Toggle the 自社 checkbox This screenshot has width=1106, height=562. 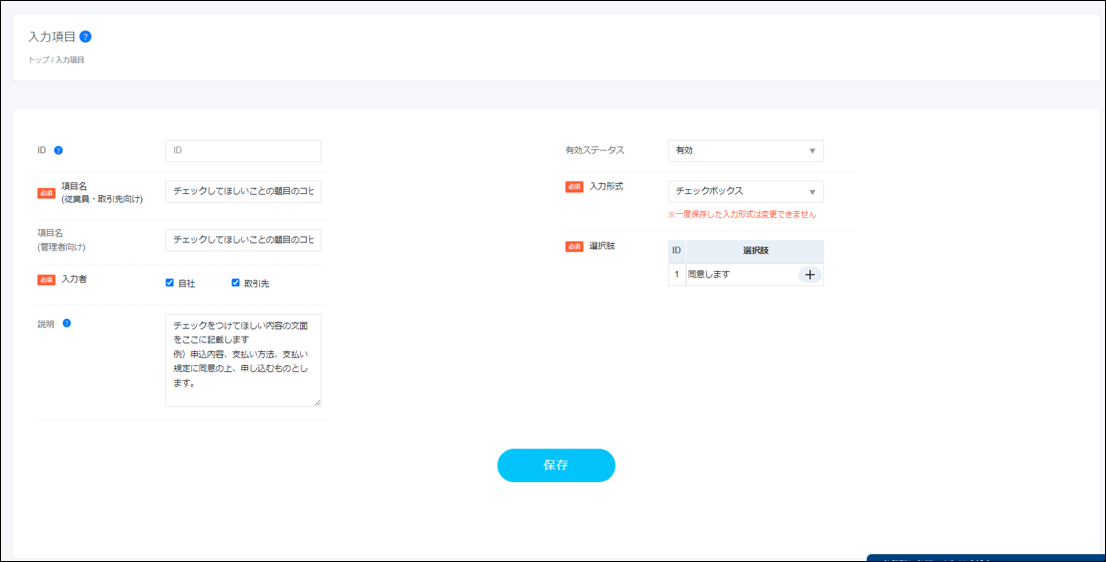point(170,283)
